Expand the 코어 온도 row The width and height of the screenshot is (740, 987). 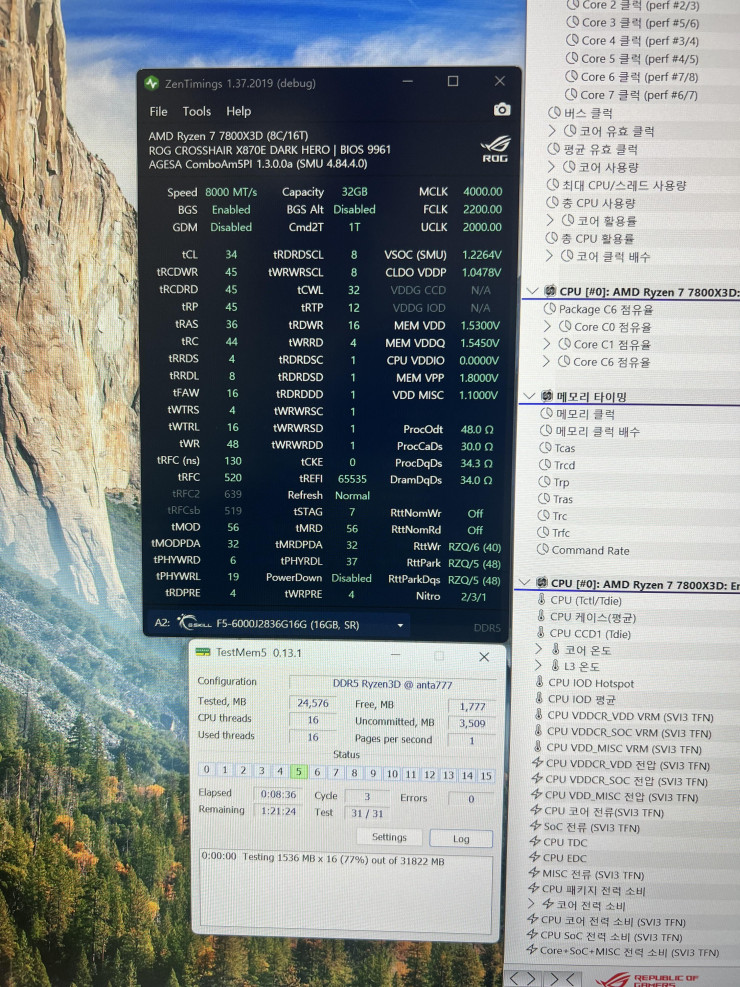click(x=539, y=649)
